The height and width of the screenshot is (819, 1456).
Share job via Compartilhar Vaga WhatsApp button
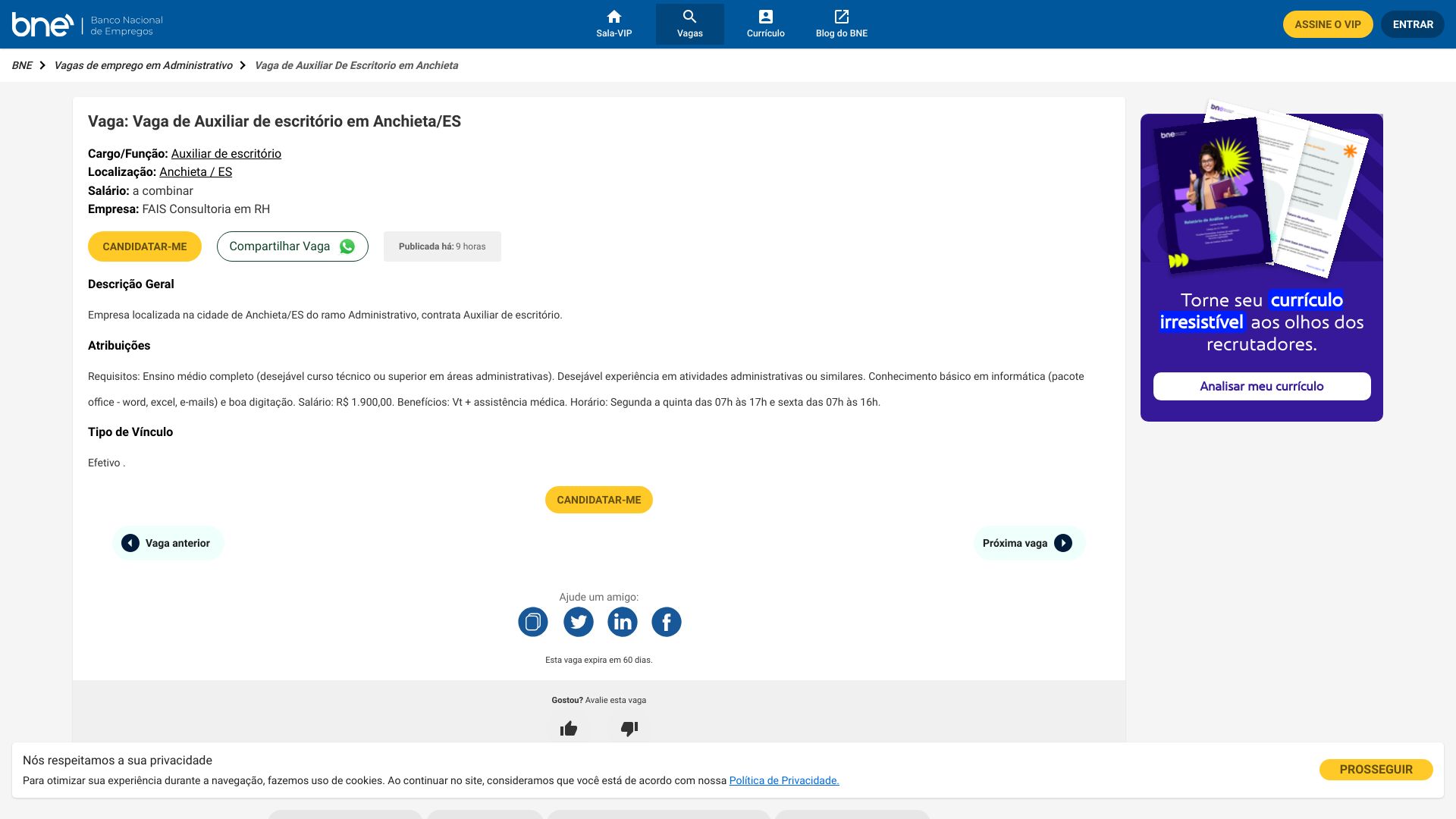293,246
